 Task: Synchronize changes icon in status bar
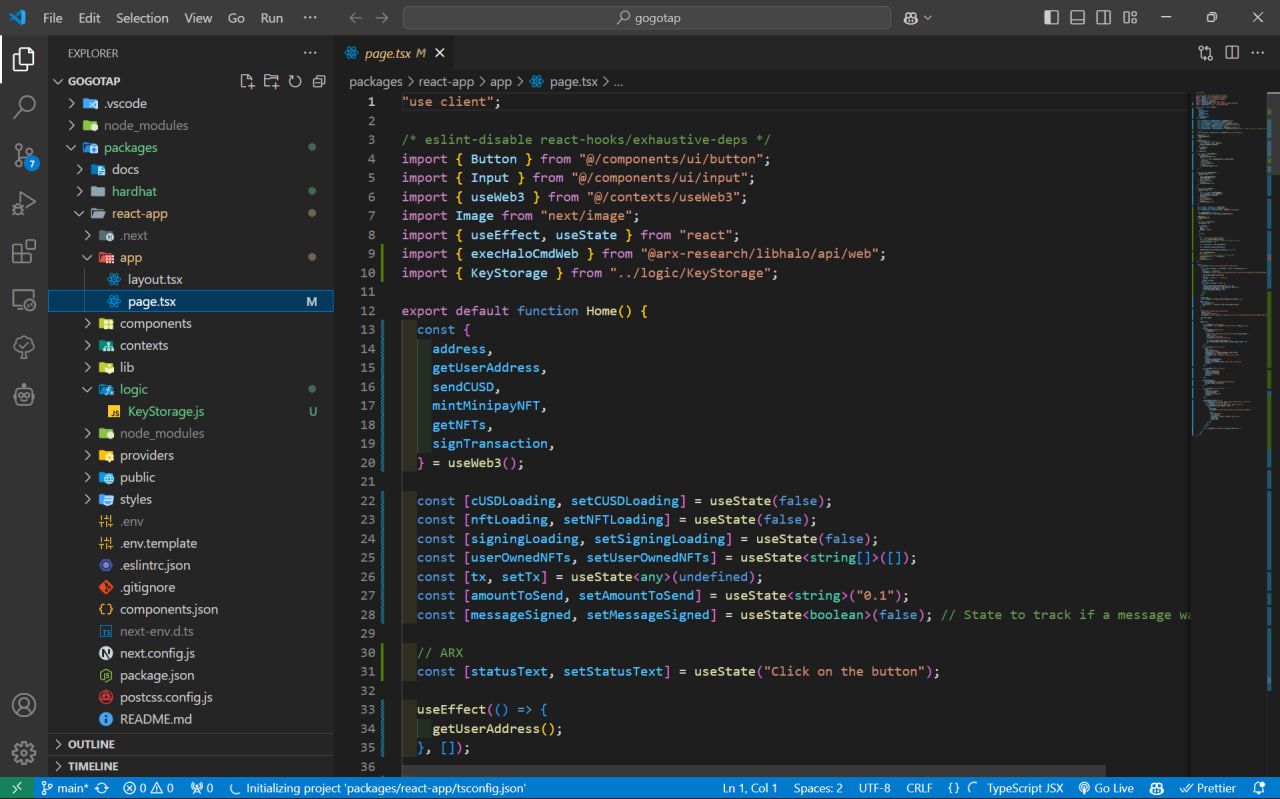point(101,788)
